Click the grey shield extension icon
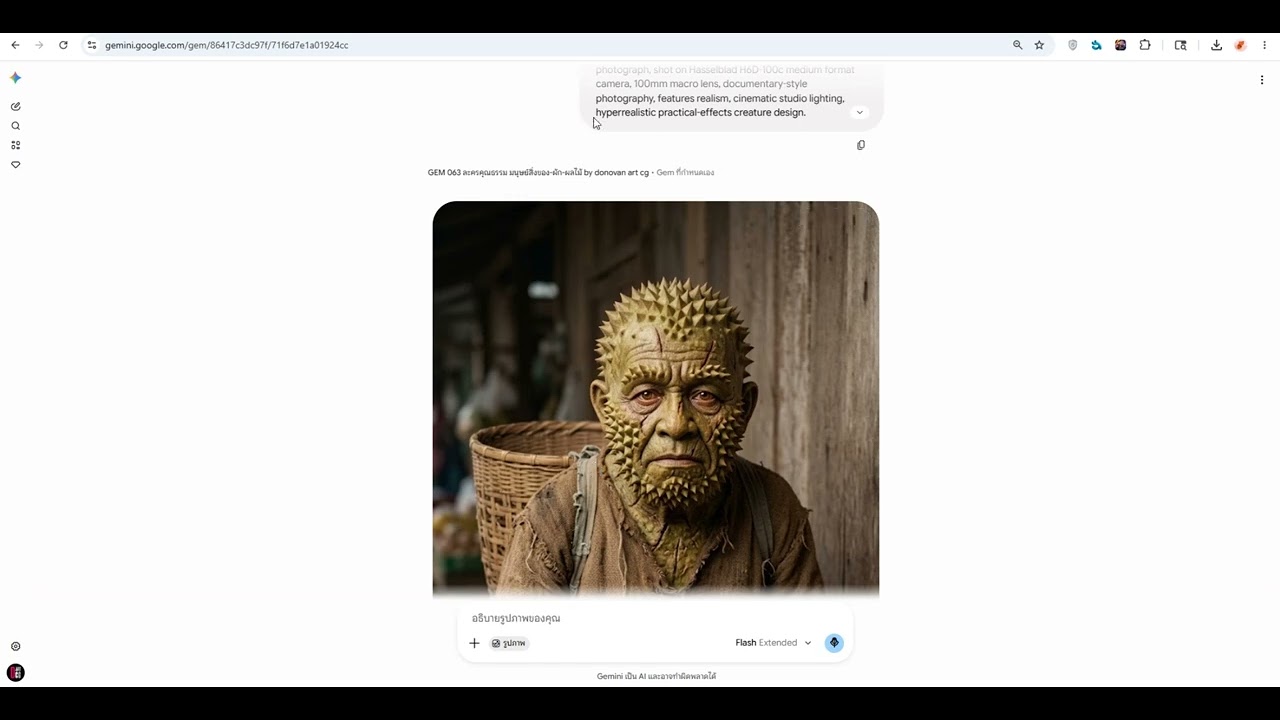 click(x=1073, y=45)
